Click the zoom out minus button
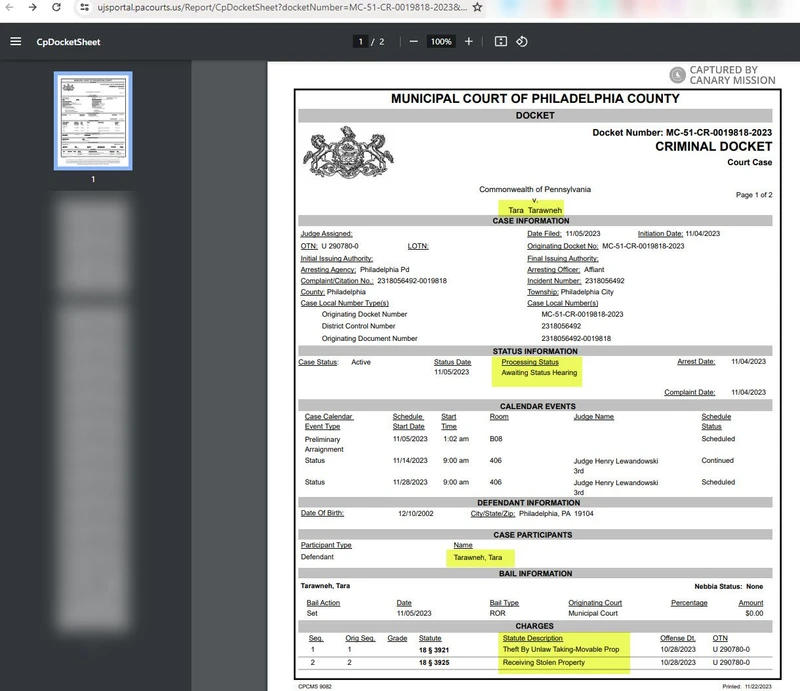 pyautogui.click(x=413, y=42)
